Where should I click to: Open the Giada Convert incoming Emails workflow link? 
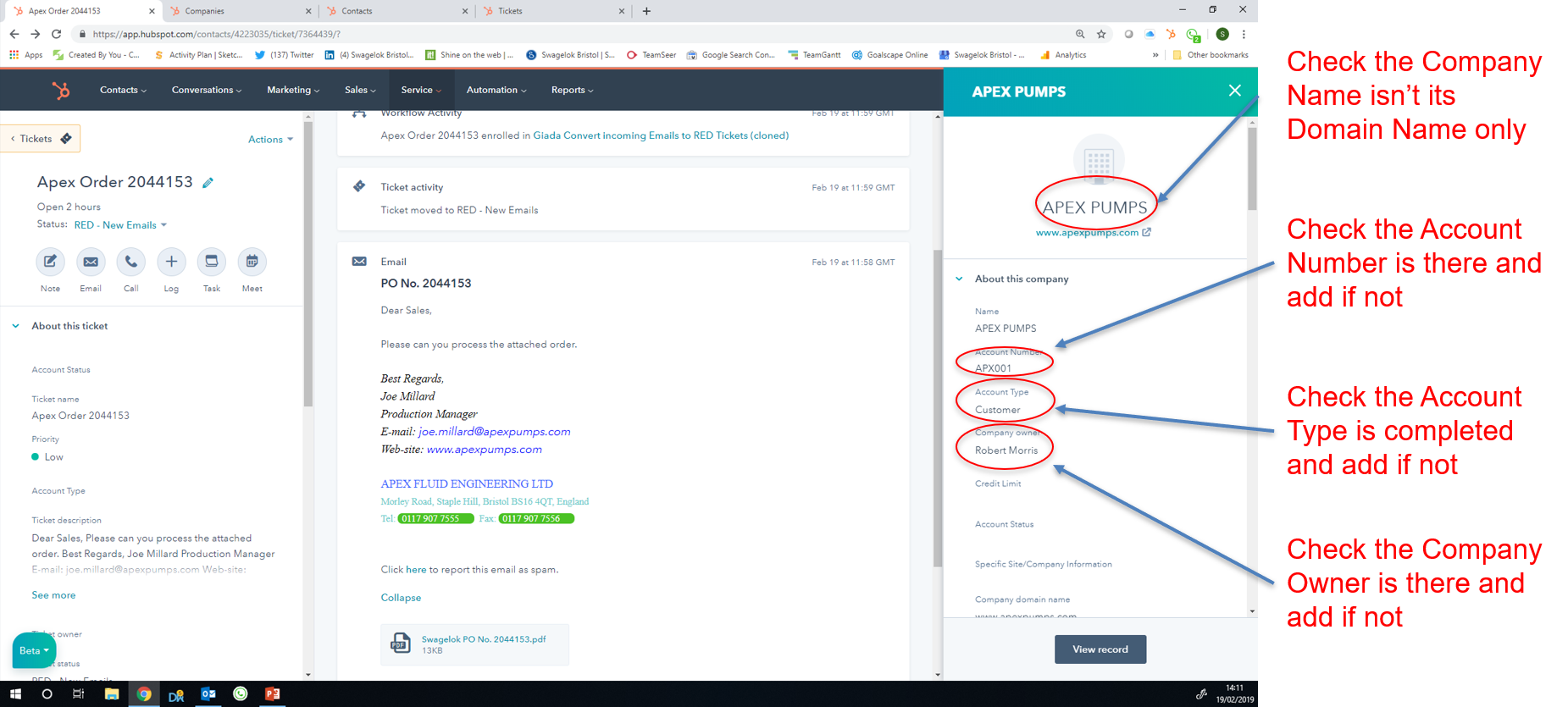[x=661, y=135]
